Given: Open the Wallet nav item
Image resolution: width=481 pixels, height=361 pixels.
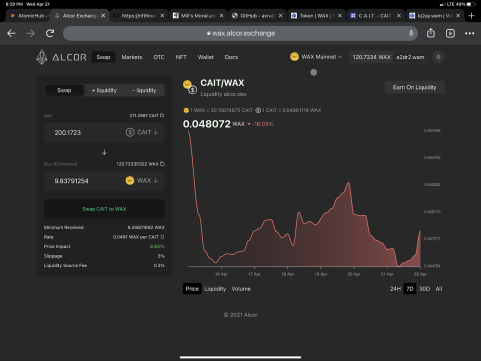Looking at the screenshot, I should click(206, 57).
